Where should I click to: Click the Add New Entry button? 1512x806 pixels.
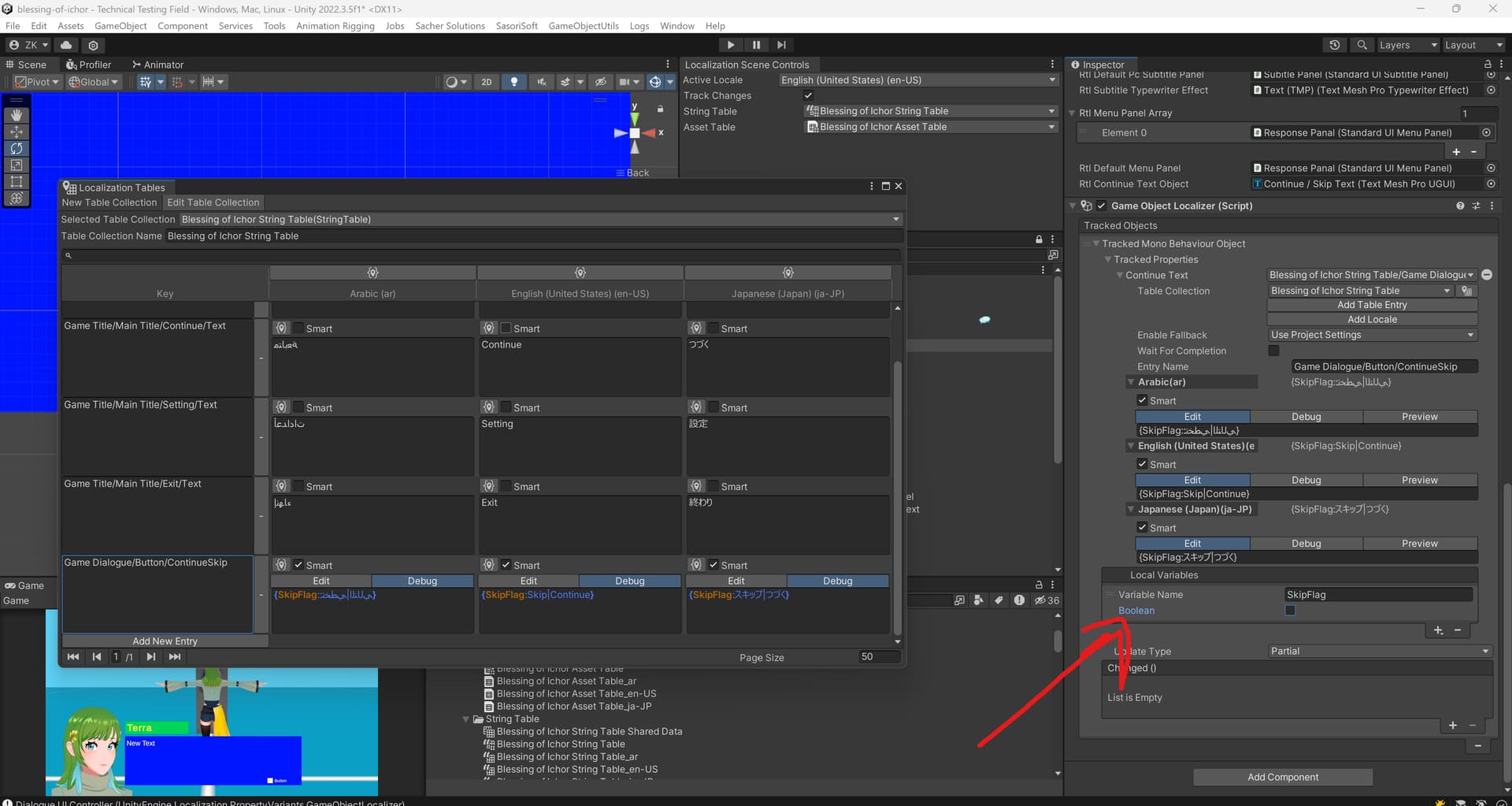[x=165, y=641]
